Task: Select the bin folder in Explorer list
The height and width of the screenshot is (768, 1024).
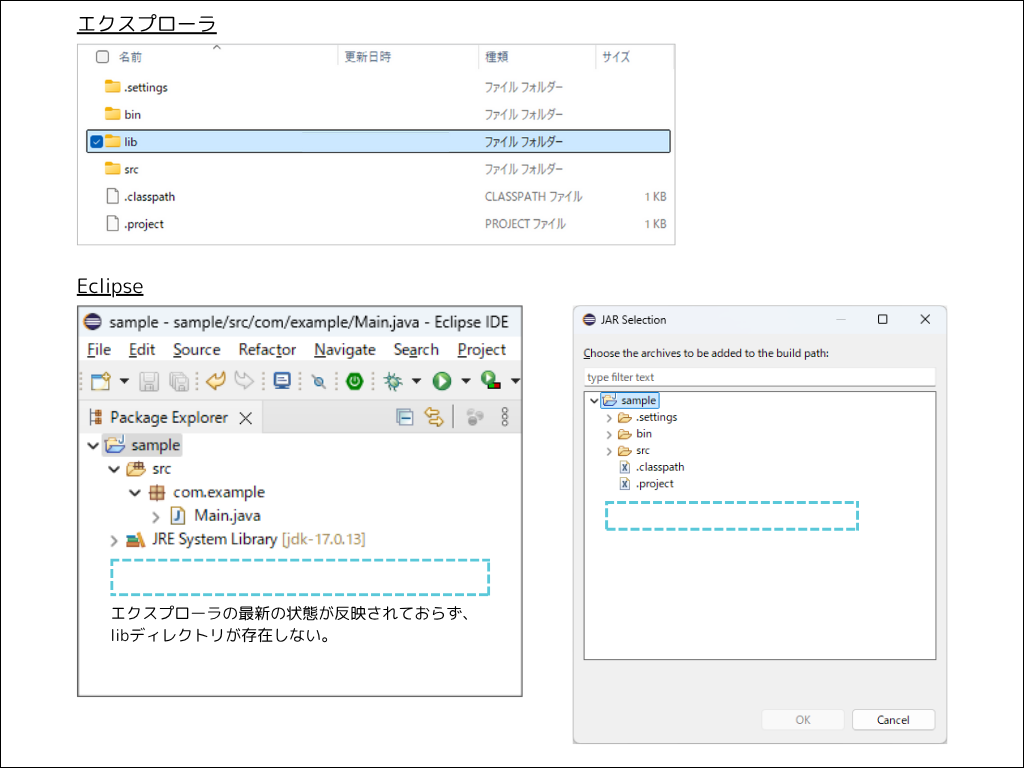Action: tap(378, 114)
